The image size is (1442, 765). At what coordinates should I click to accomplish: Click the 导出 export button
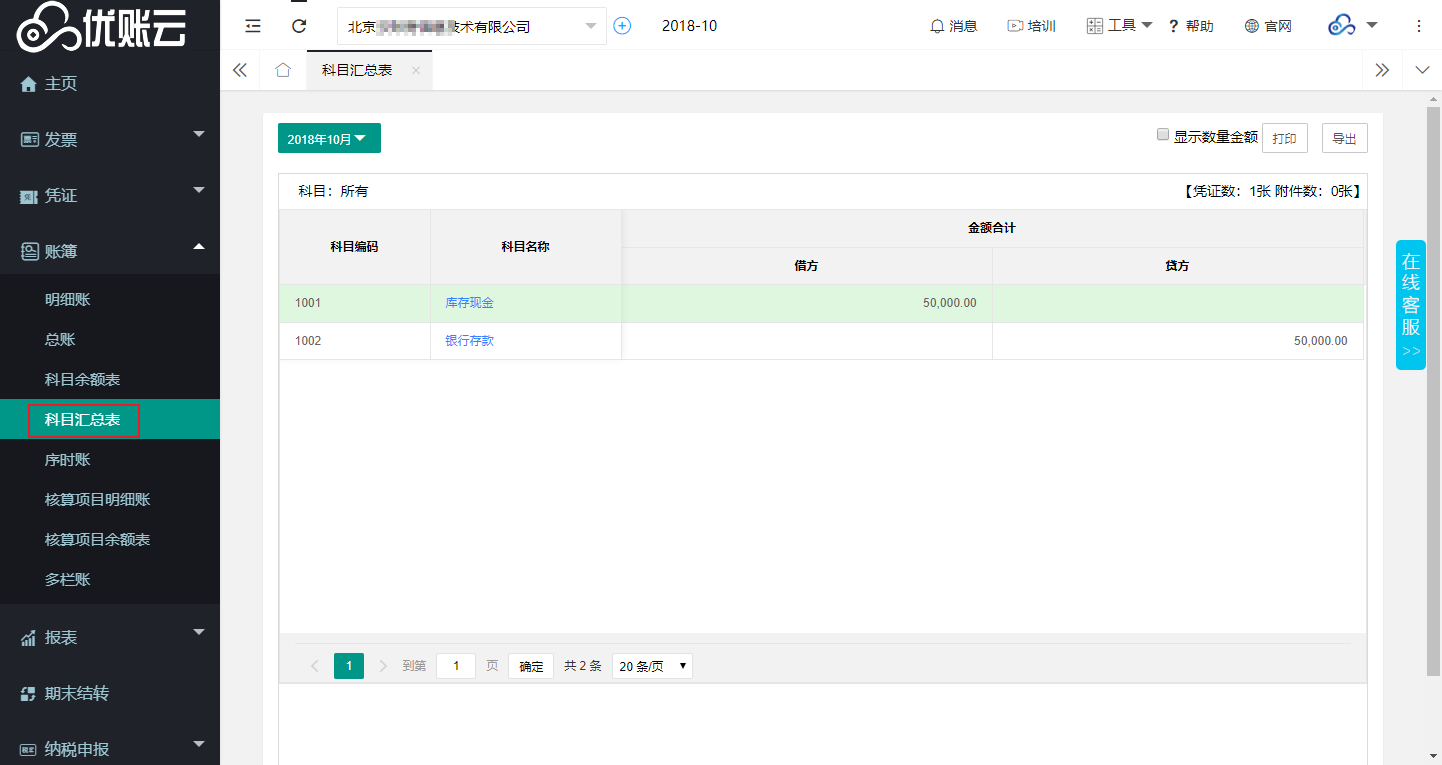click(x=1345, y=139)
